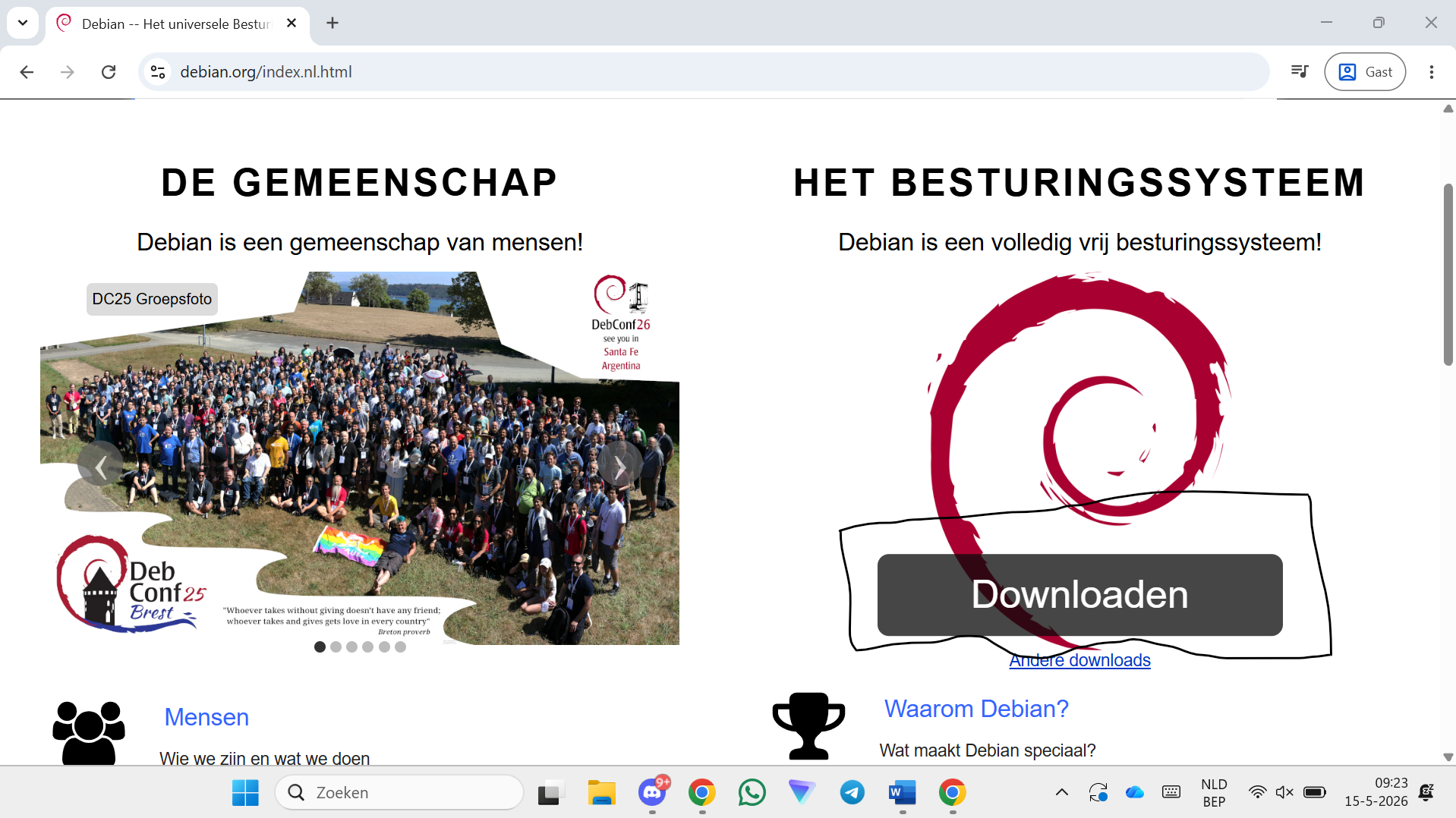Open WhatsApp from the taskbar
This screenshot has width=1456, height=818.
point(752,793)
